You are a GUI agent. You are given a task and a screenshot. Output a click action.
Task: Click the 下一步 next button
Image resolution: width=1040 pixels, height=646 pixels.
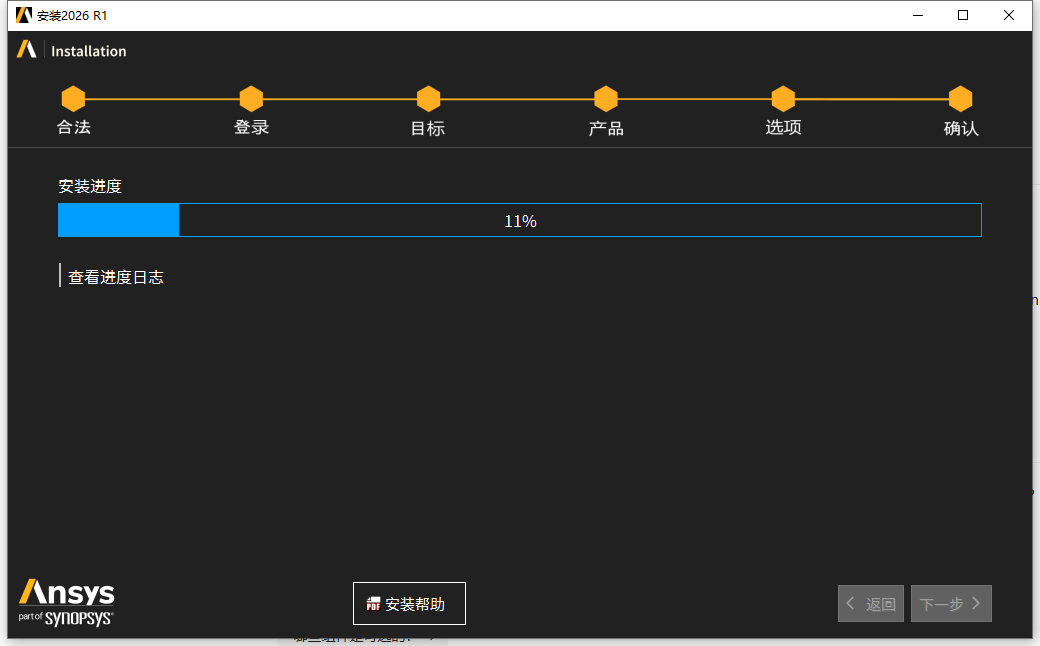point(951,603)
